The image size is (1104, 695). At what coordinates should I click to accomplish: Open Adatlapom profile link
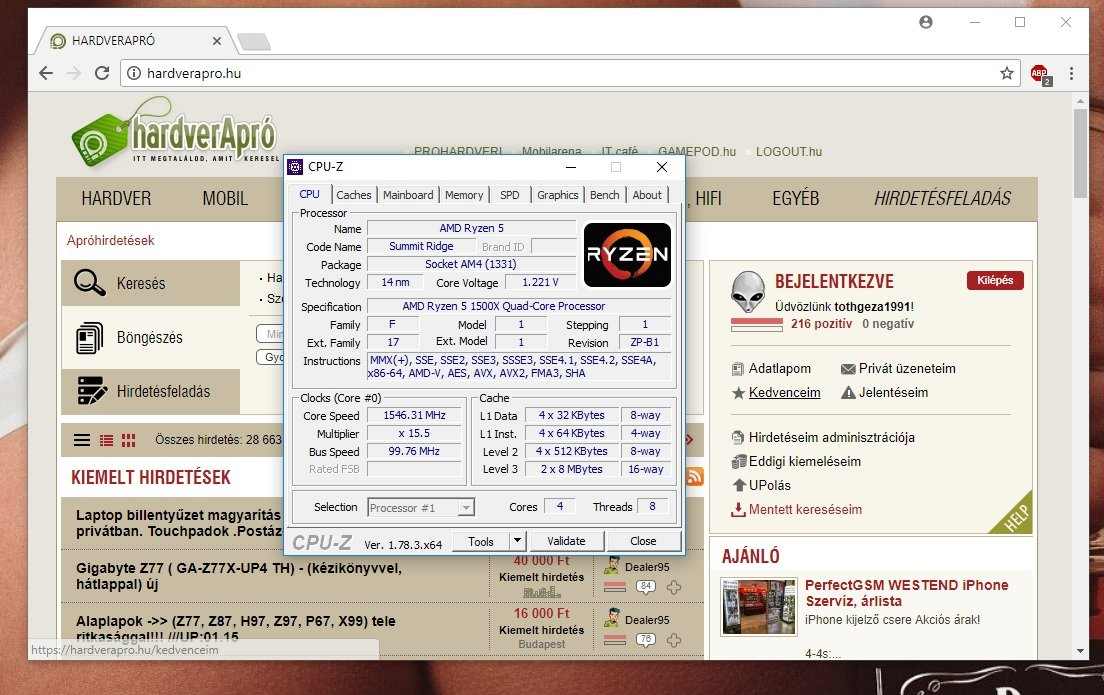(779, 368)
